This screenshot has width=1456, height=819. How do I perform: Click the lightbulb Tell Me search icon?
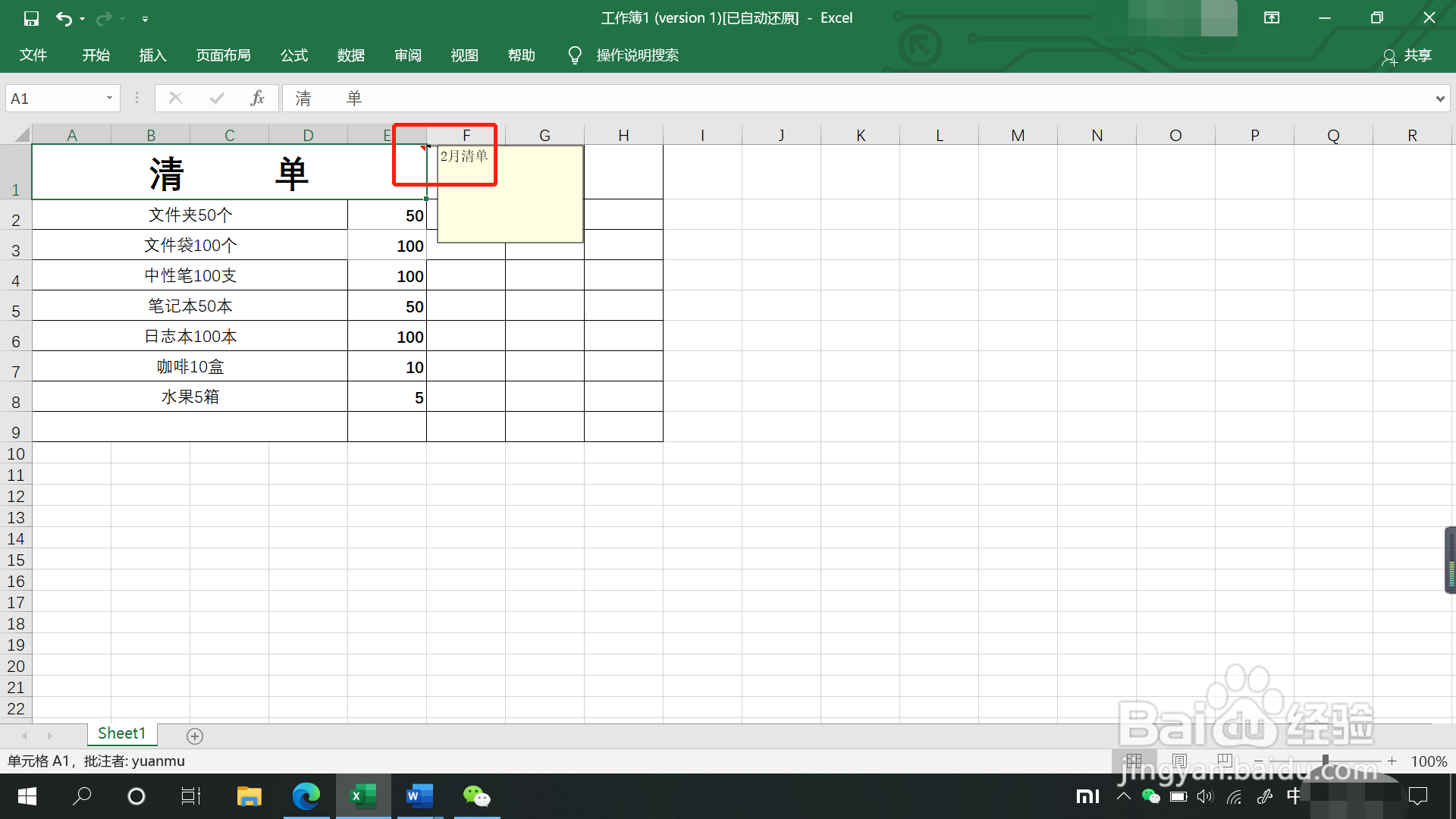(x=575, y=55)
